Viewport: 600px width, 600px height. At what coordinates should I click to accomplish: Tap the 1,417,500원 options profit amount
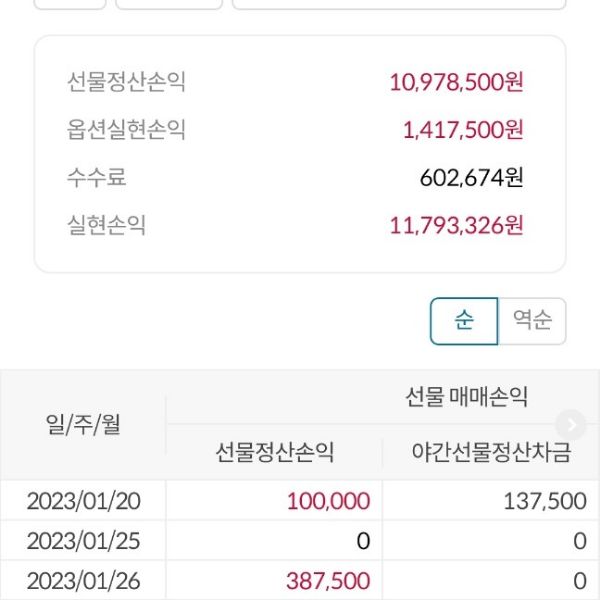coord(463,130)
